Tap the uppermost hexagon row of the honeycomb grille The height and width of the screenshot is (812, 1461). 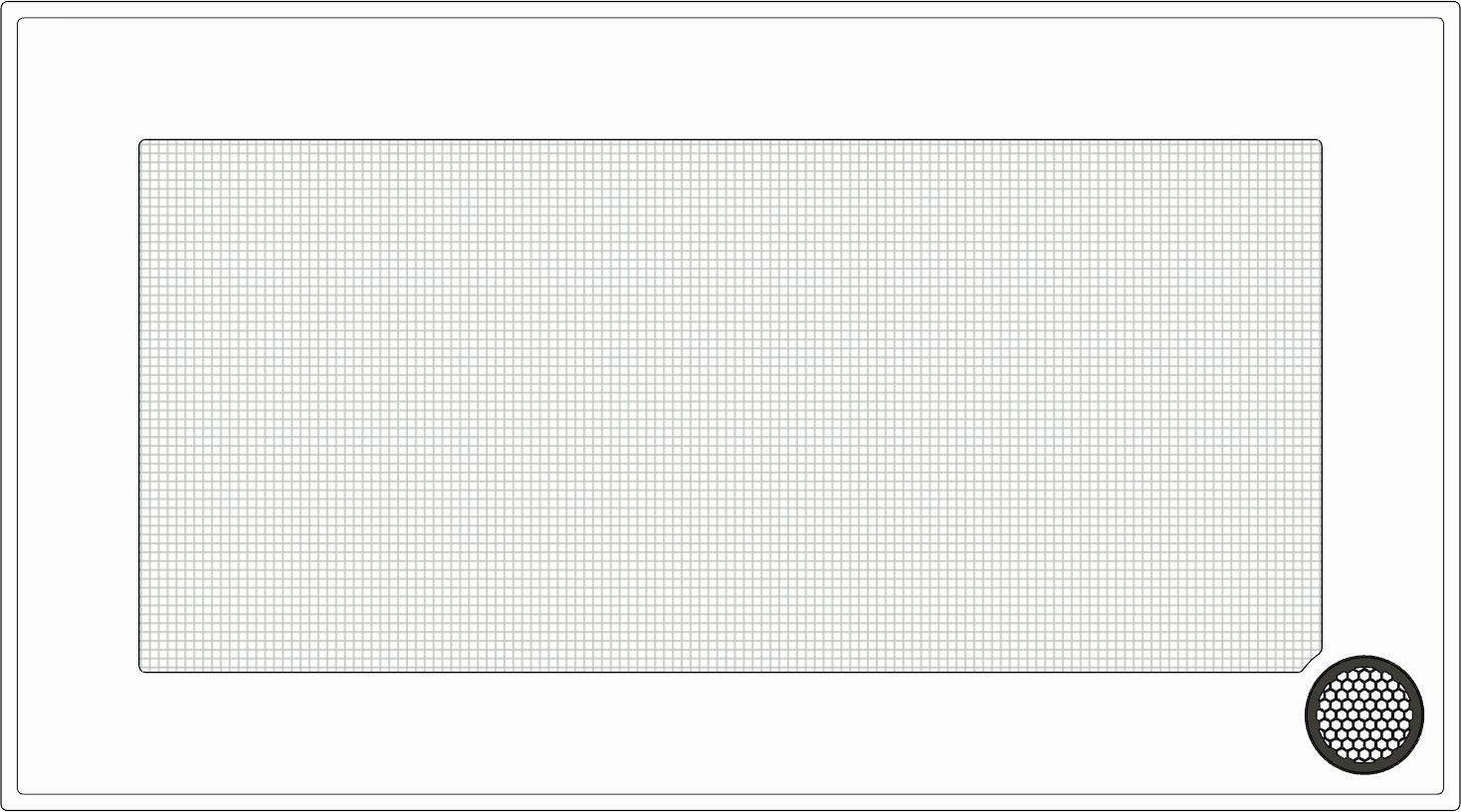click(x=1364, y=675)
